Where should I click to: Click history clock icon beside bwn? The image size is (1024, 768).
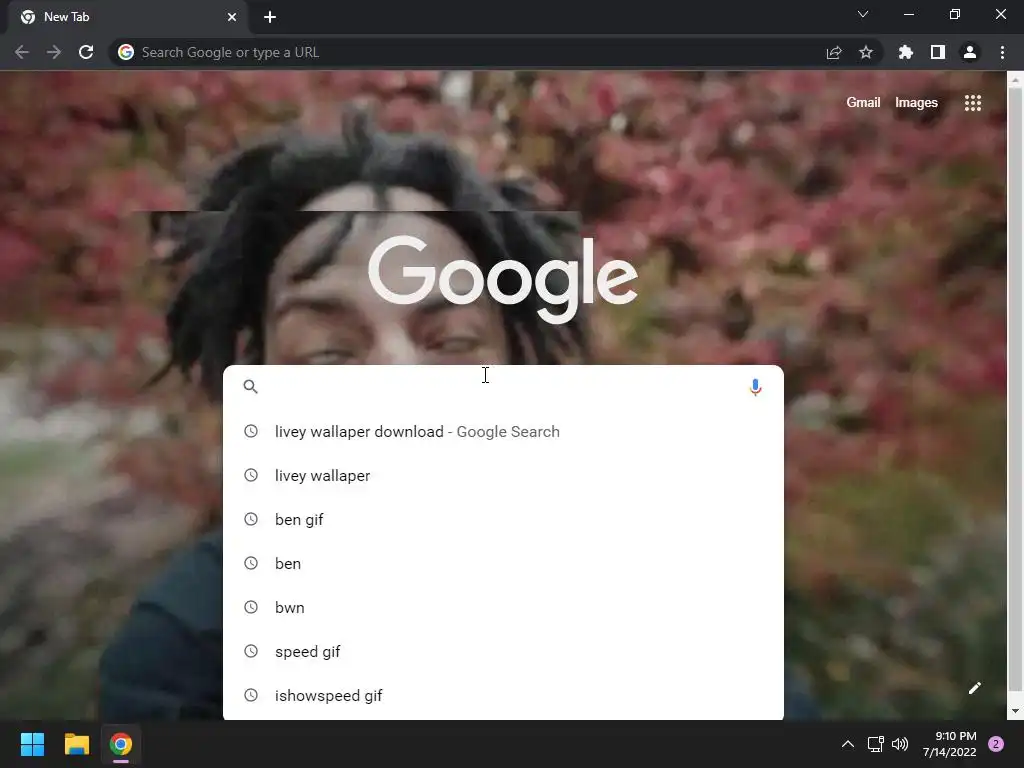click(x=251, y=607)
